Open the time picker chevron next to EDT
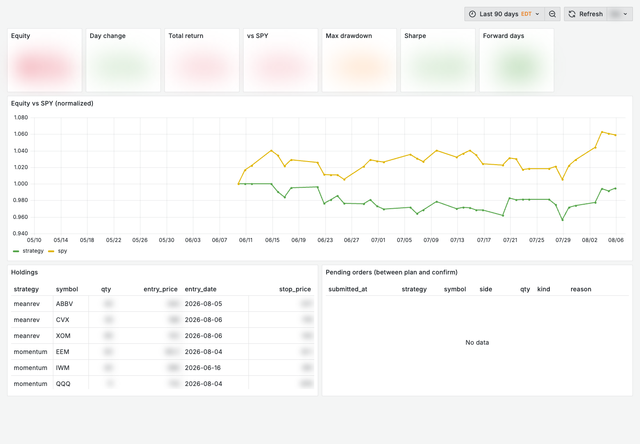This screenshot has height=444, width=640. (x=537, y=14)
